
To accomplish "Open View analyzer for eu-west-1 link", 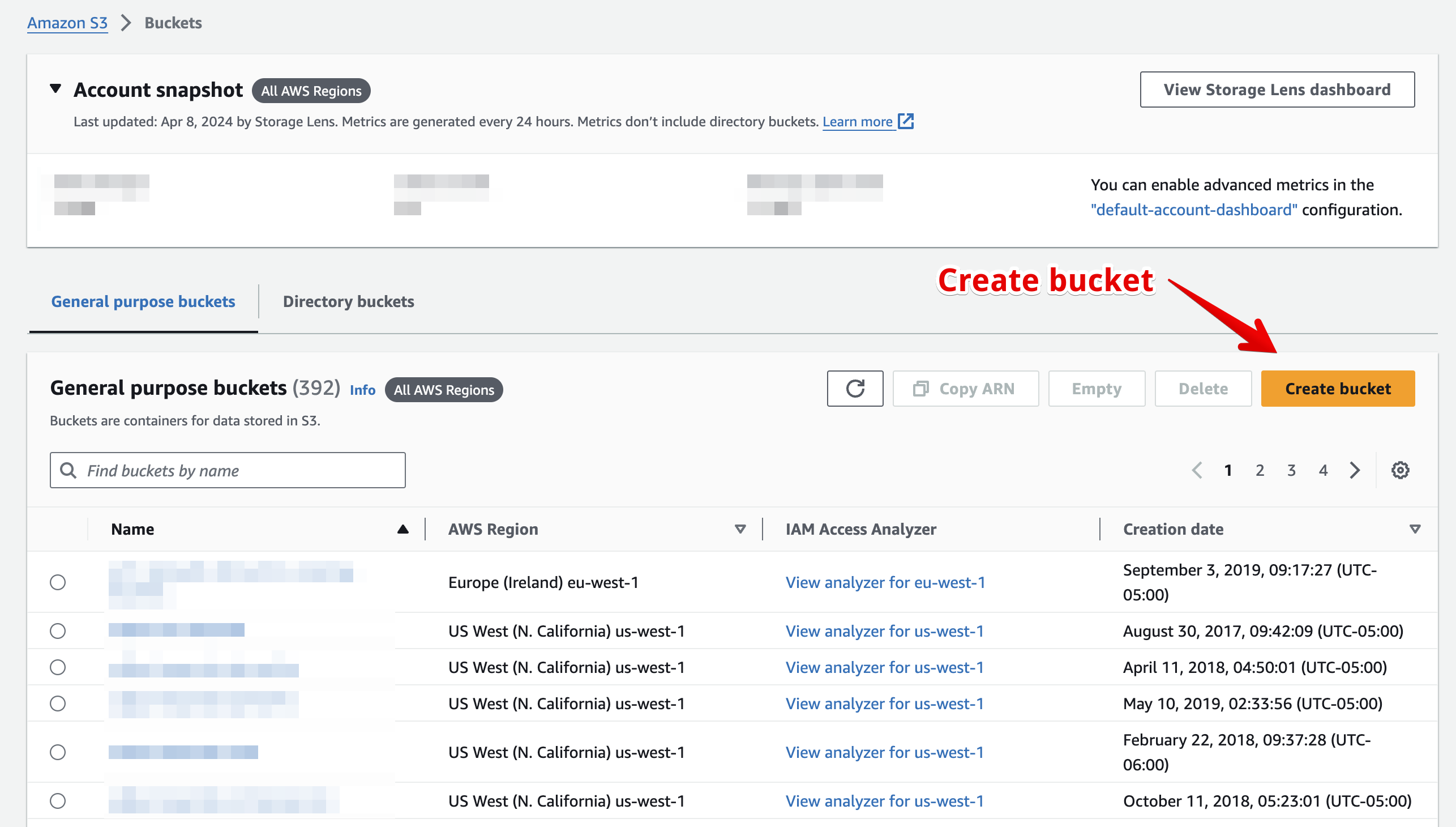I will 885,582.
